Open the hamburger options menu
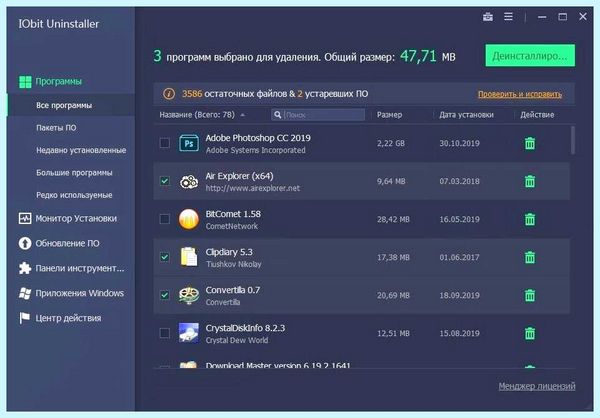This screenshot has width=600, height=418. (x=508, y=16)
